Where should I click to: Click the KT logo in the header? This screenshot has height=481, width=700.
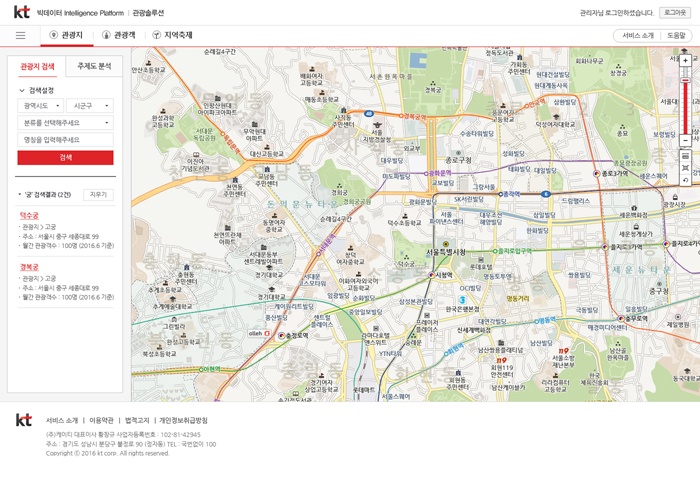(x=21, y=12)
